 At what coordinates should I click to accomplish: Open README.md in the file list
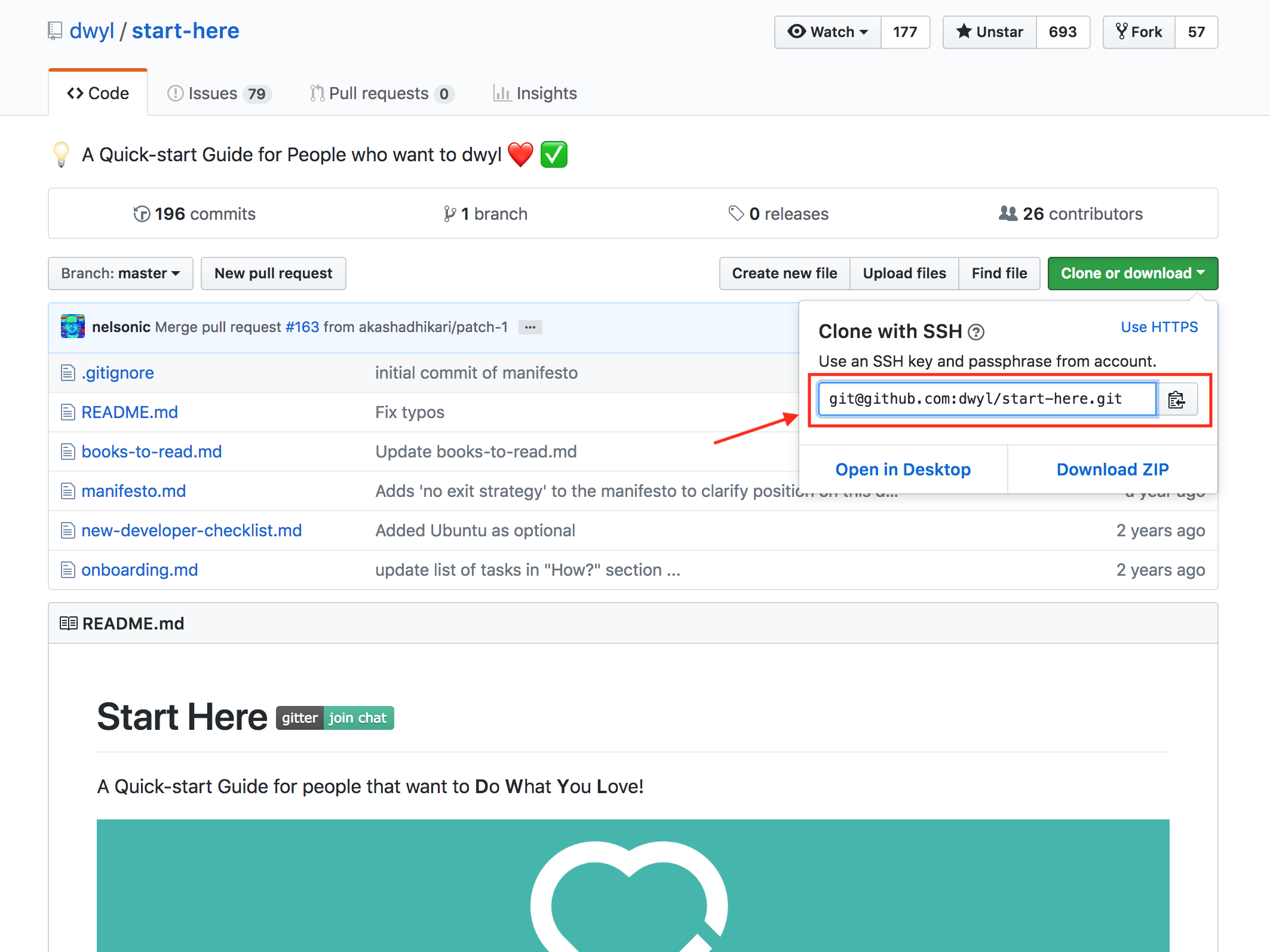(x=130, y=412)
